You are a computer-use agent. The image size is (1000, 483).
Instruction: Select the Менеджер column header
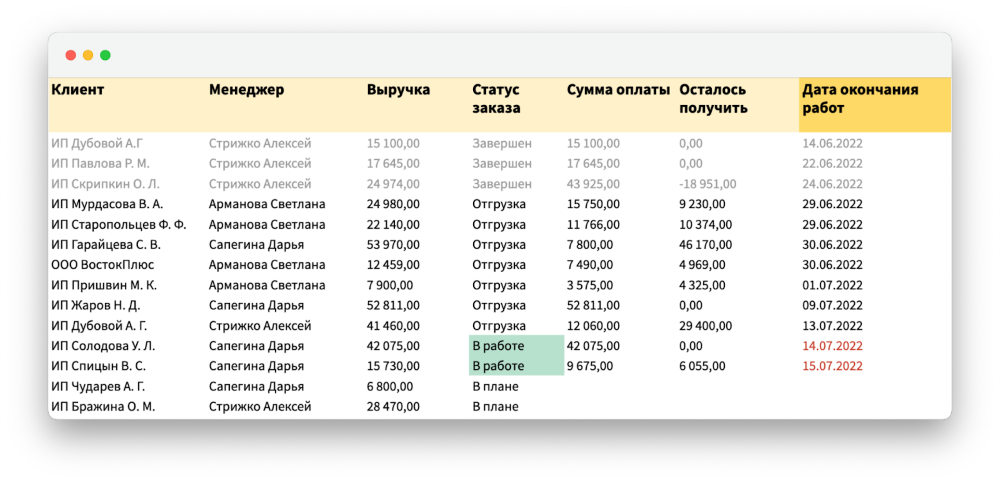246,90
